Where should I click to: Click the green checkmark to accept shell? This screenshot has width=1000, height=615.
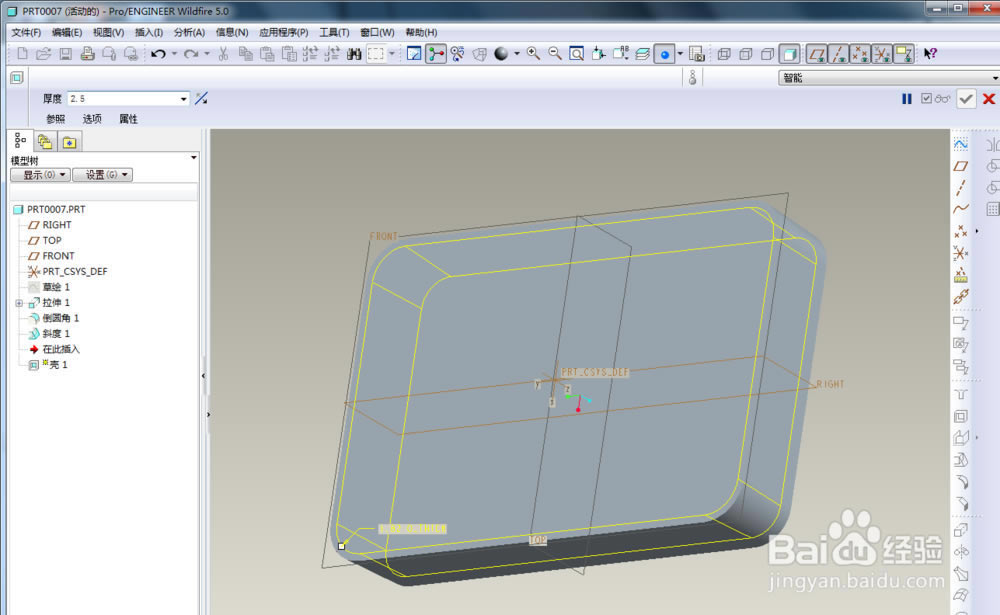pos(966,99)
